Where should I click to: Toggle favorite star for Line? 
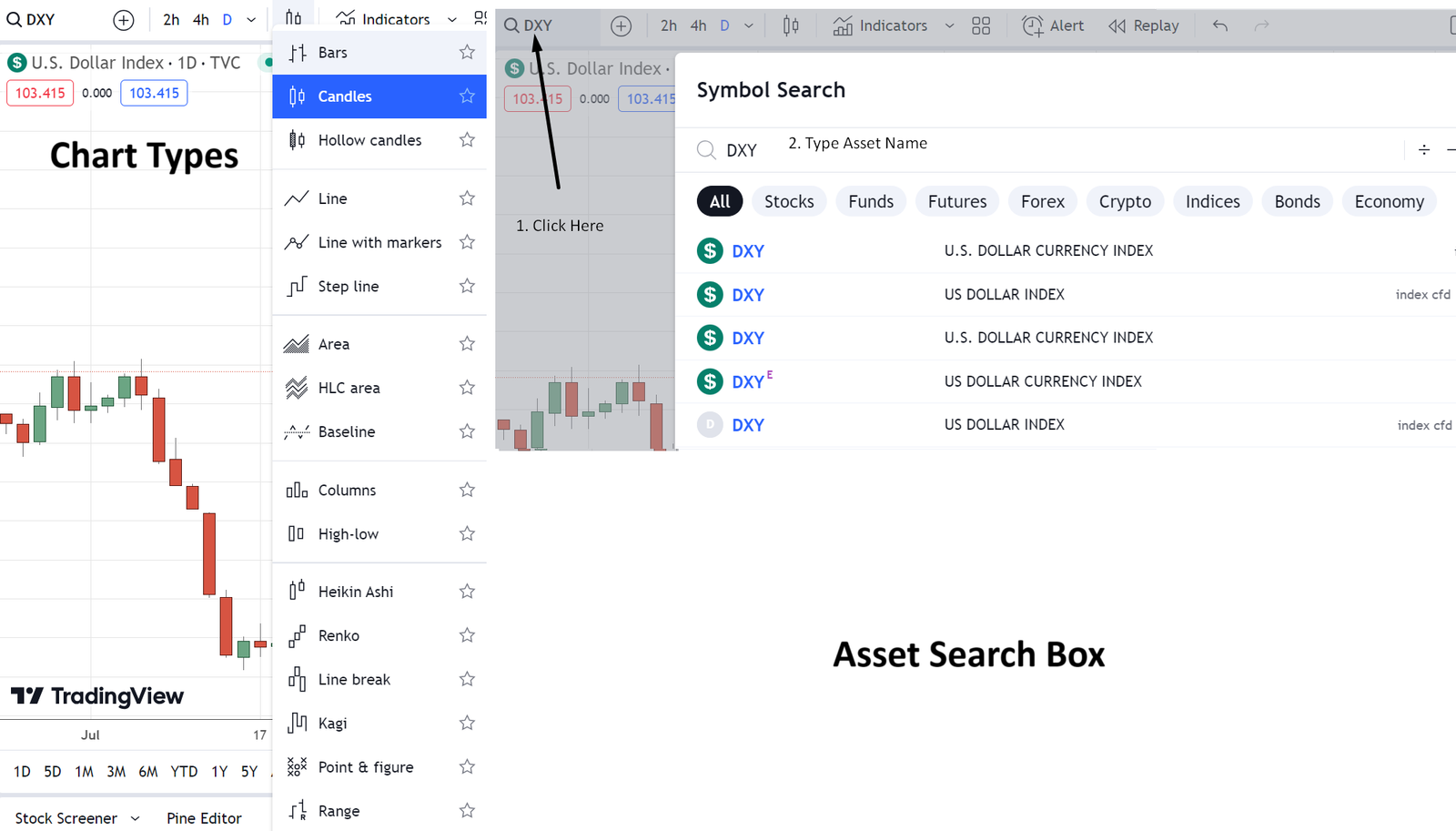[x=467, y=198]
